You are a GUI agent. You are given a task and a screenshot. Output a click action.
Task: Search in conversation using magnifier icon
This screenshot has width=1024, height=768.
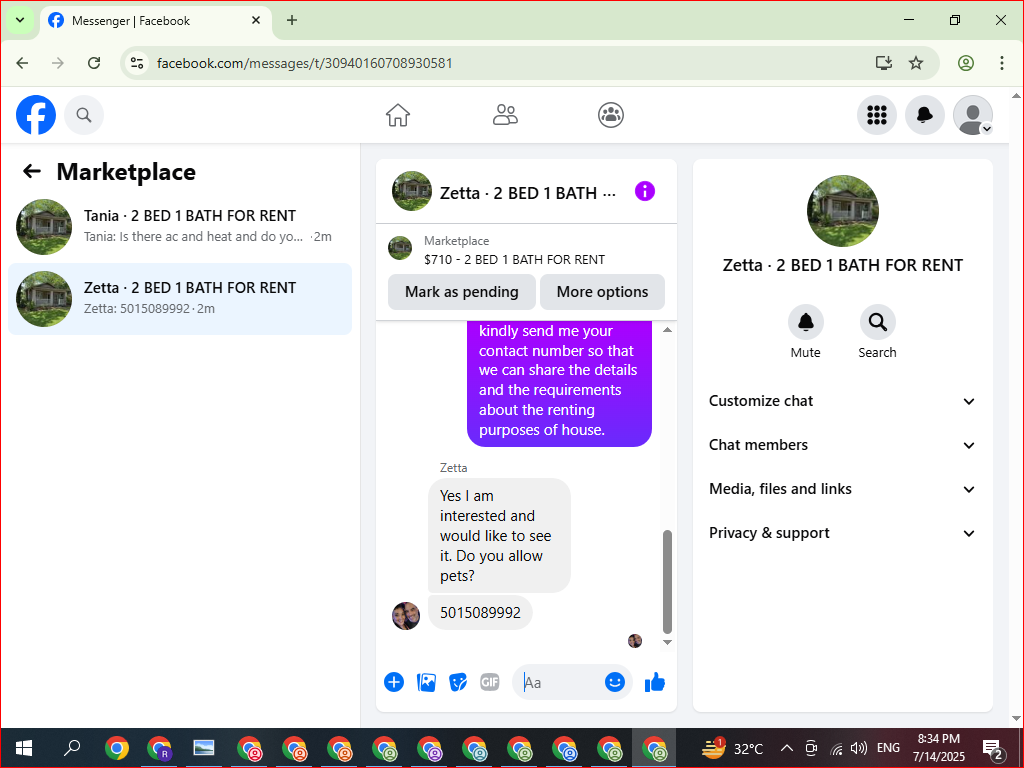pos(877,322)
